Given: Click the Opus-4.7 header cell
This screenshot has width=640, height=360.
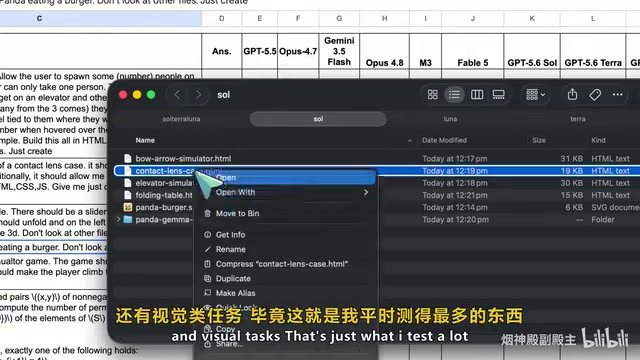Looking at the screenshot, I should [x=298, y=51].
